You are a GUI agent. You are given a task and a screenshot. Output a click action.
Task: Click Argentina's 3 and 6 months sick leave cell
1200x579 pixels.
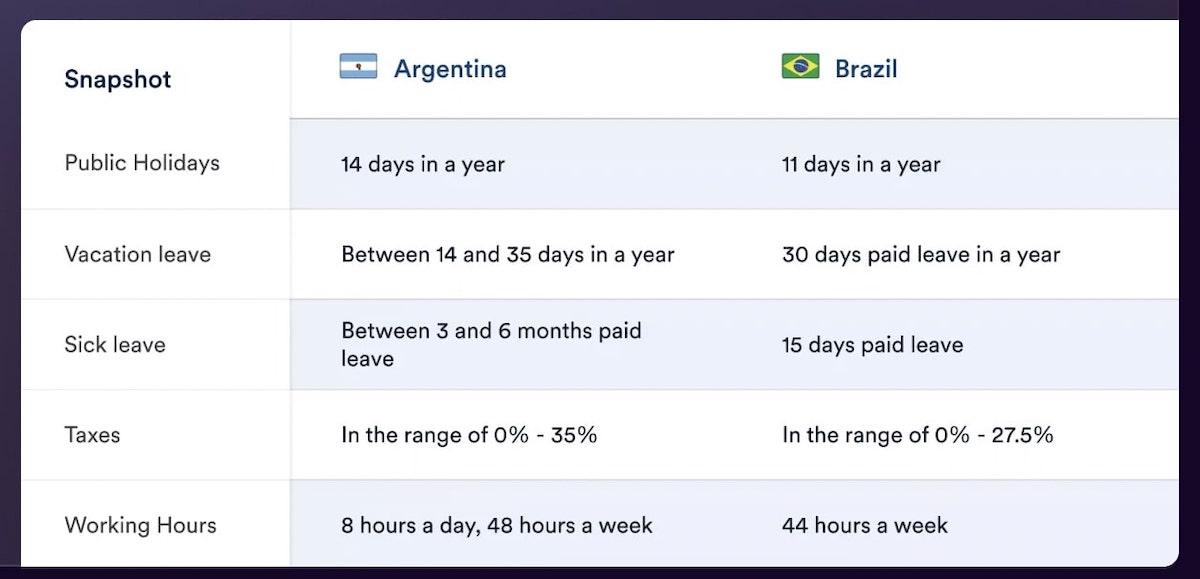coord(491,344)
